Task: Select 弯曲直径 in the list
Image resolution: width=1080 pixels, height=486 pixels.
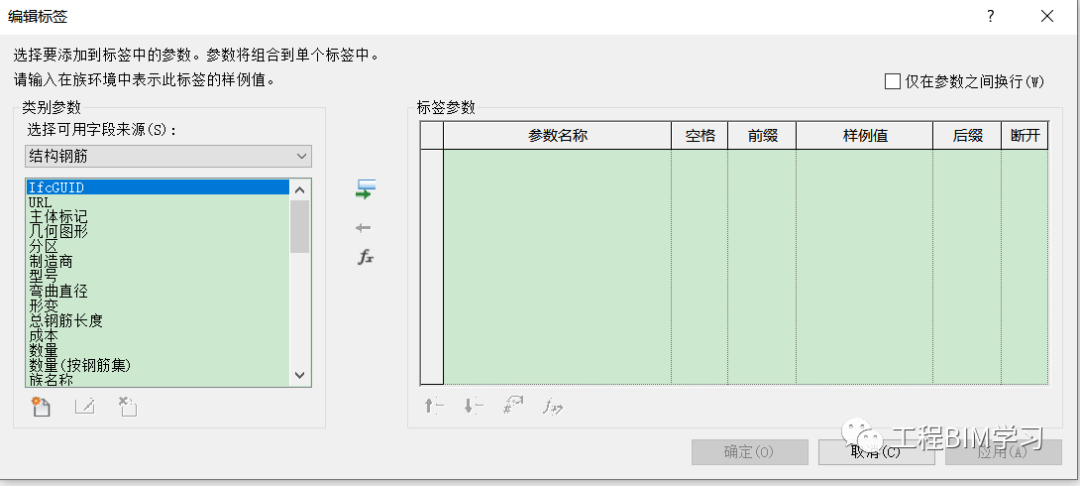Action: click(158, 291)
